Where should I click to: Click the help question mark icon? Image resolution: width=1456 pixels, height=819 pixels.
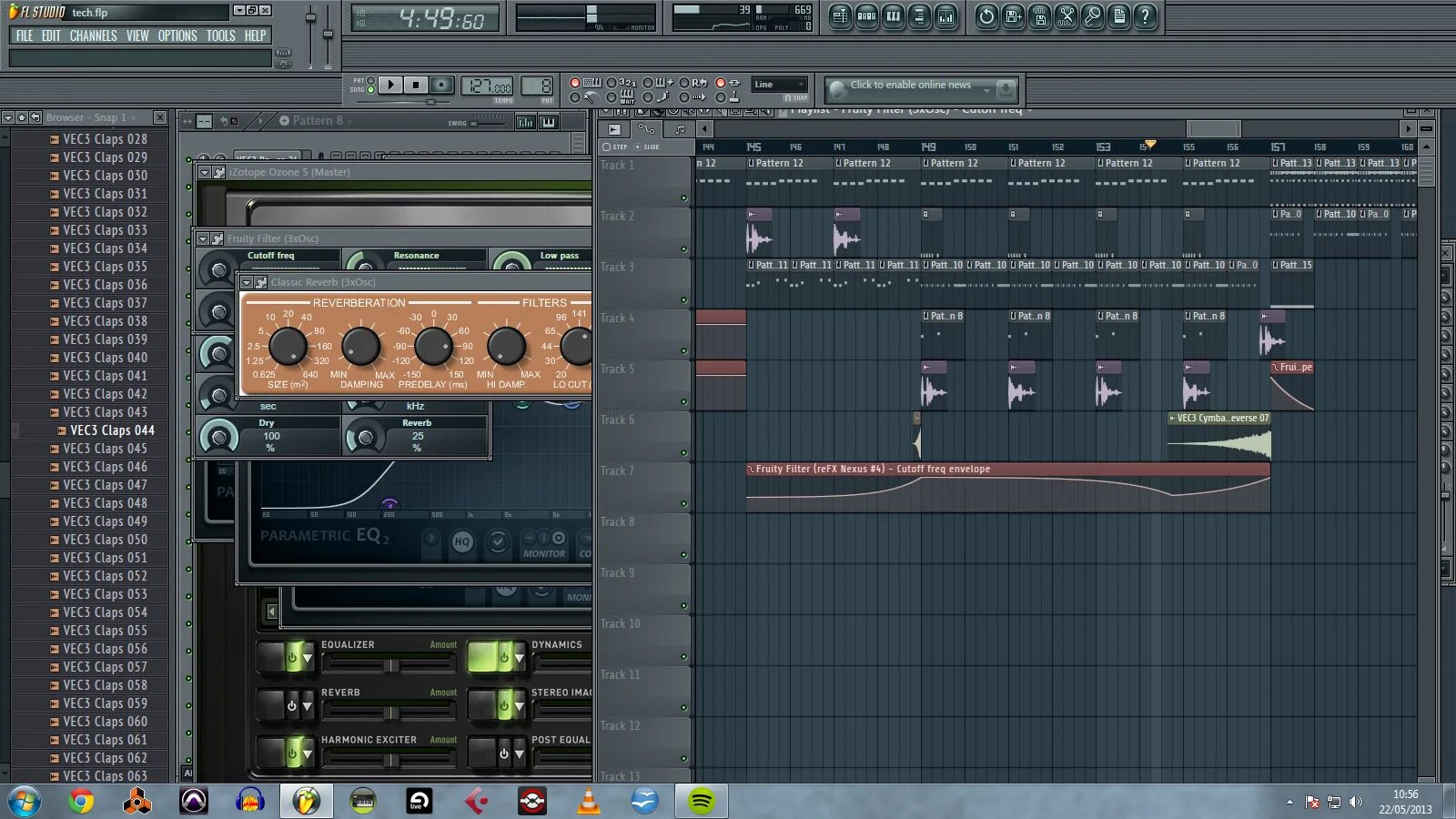tap(1145, 15)
